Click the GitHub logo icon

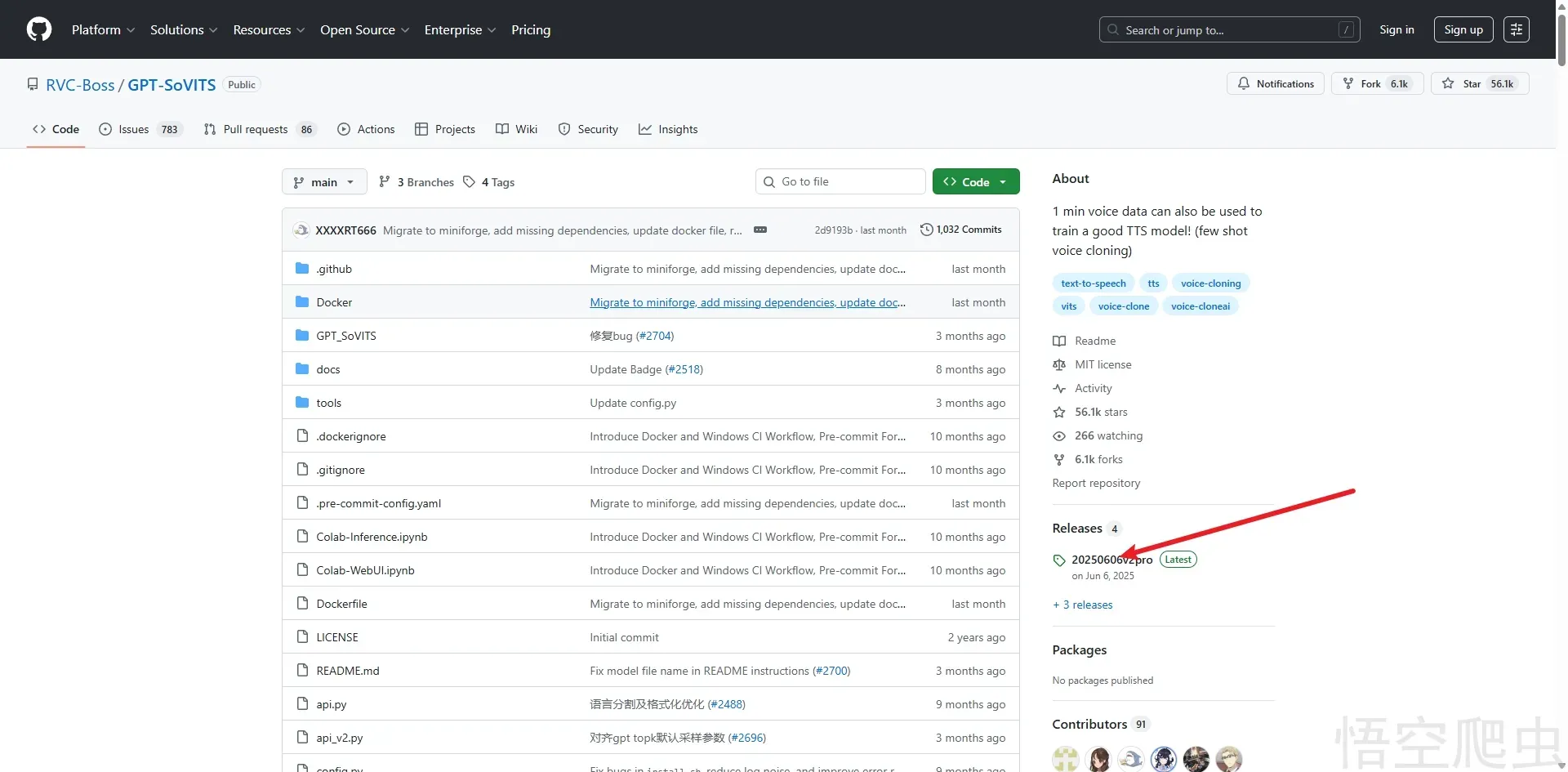[39, 29]
